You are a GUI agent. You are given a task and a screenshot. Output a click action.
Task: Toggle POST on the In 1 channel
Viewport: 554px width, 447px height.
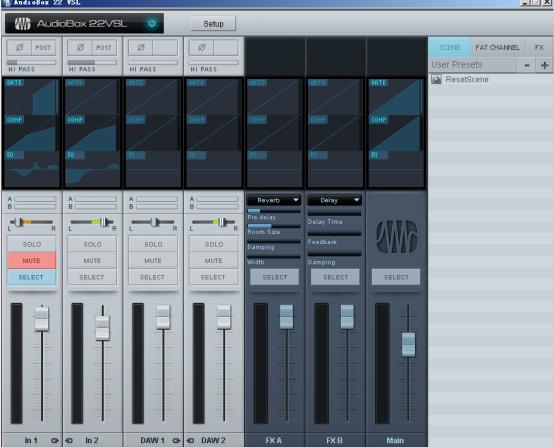(43, 47)
